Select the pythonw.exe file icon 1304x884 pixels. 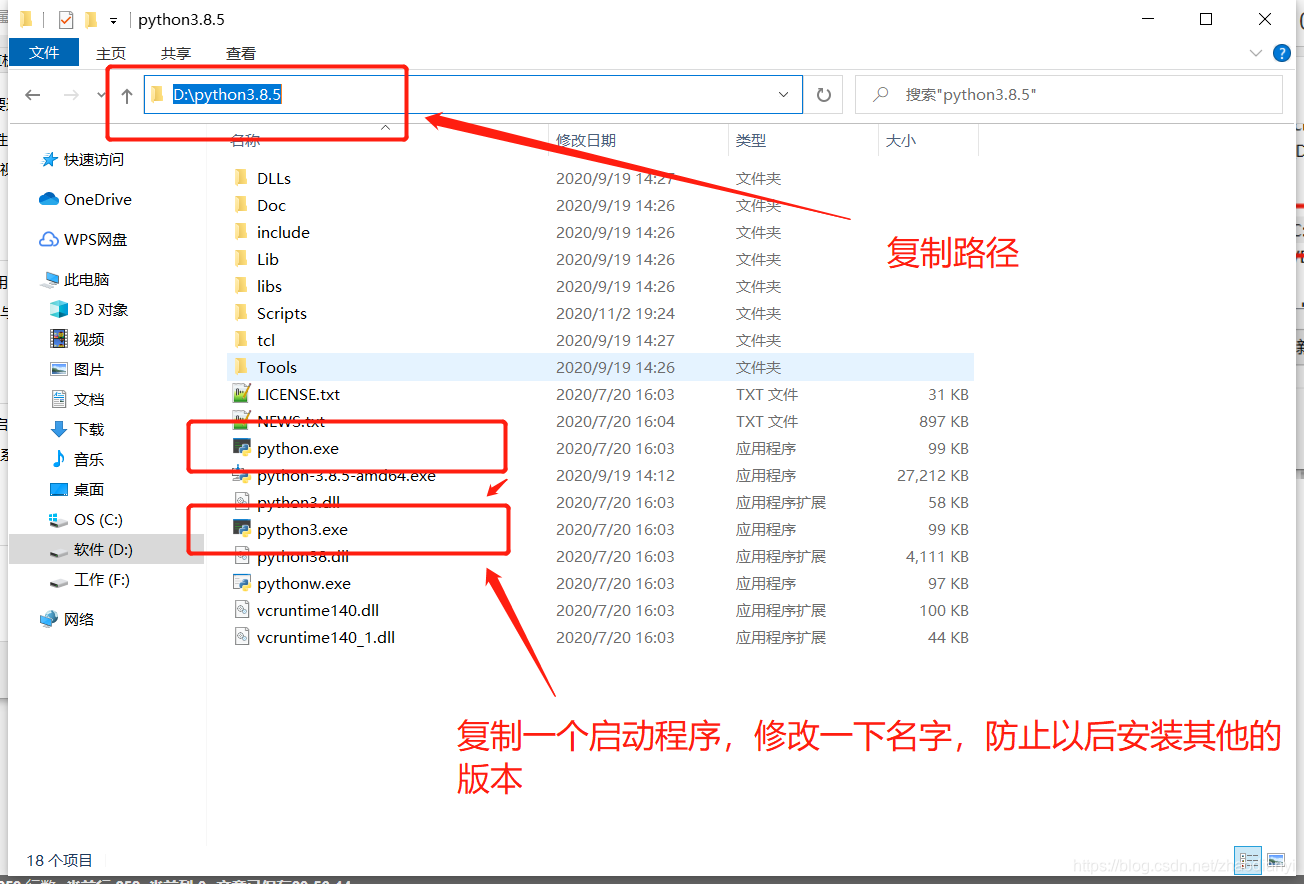(x=241, y=583)
